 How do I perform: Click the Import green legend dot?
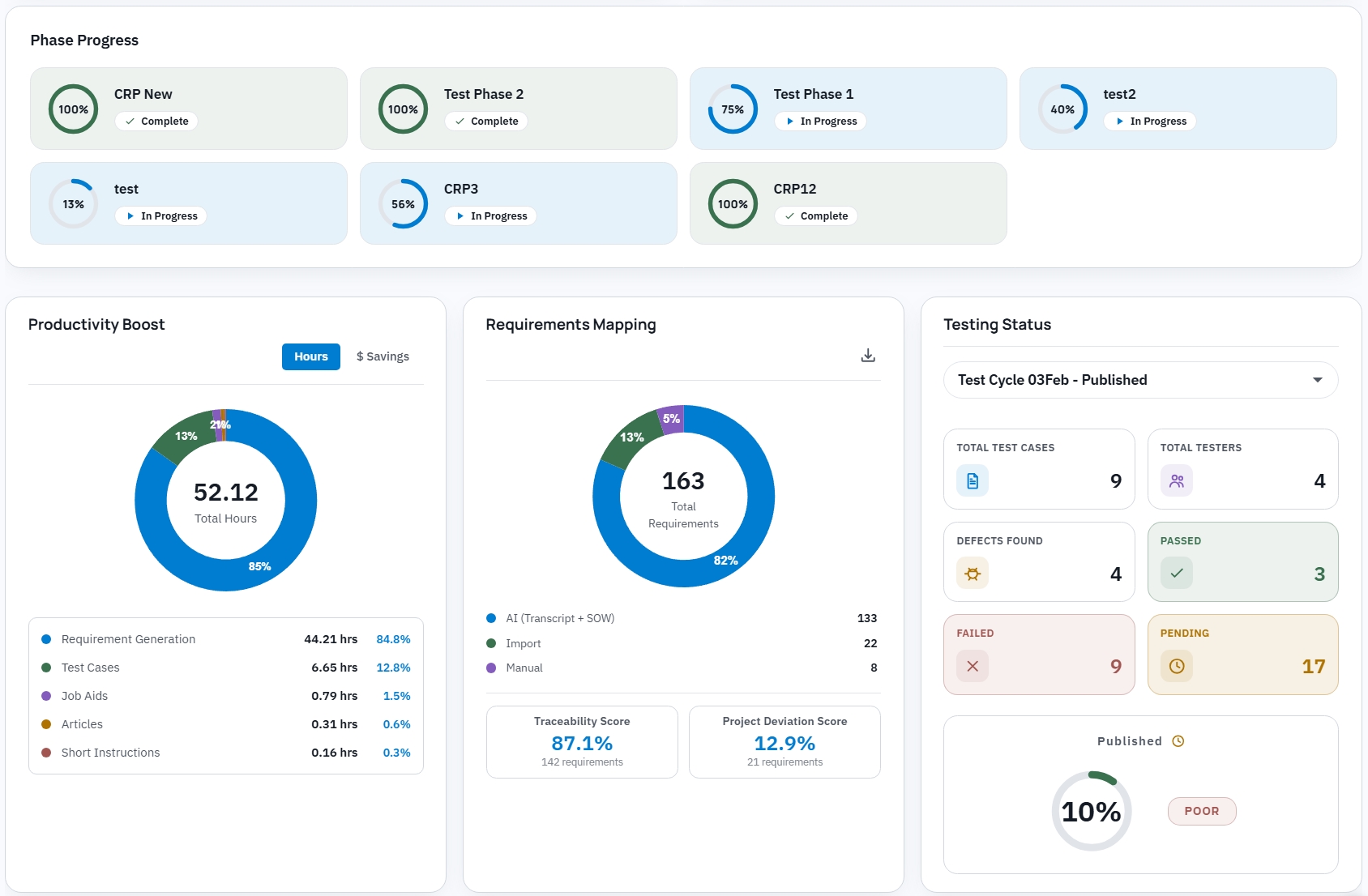491,643
